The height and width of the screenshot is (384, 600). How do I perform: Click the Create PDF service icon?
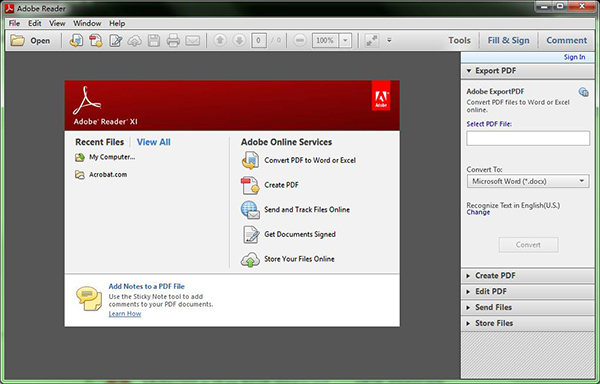pos(250,185)
